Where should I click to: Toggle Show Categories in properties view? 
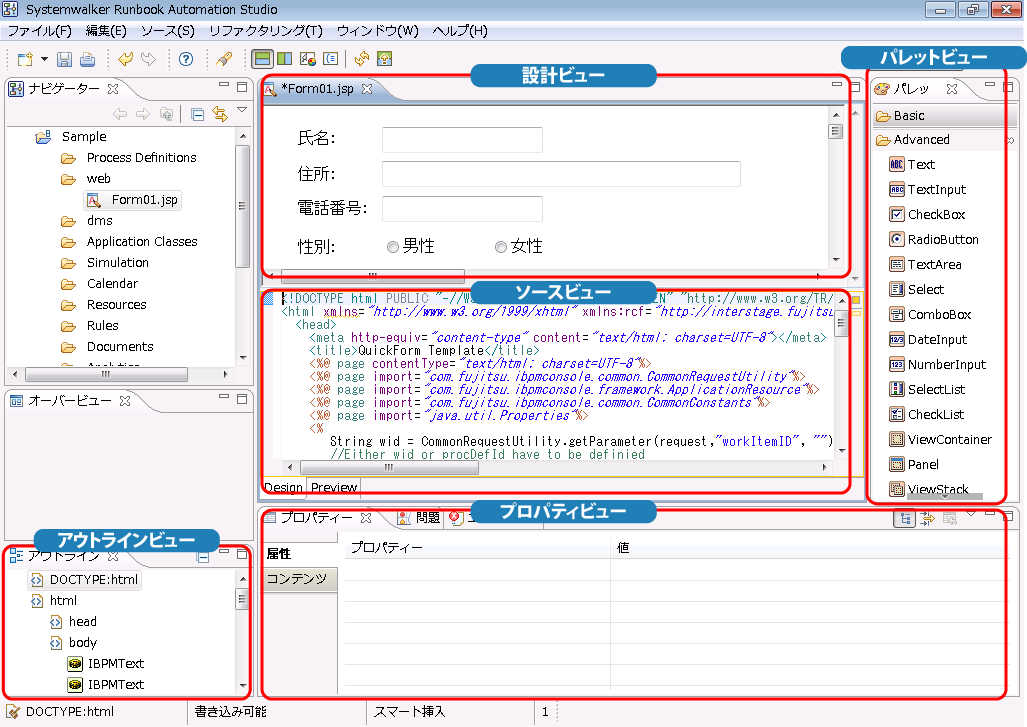click(905, 519)
